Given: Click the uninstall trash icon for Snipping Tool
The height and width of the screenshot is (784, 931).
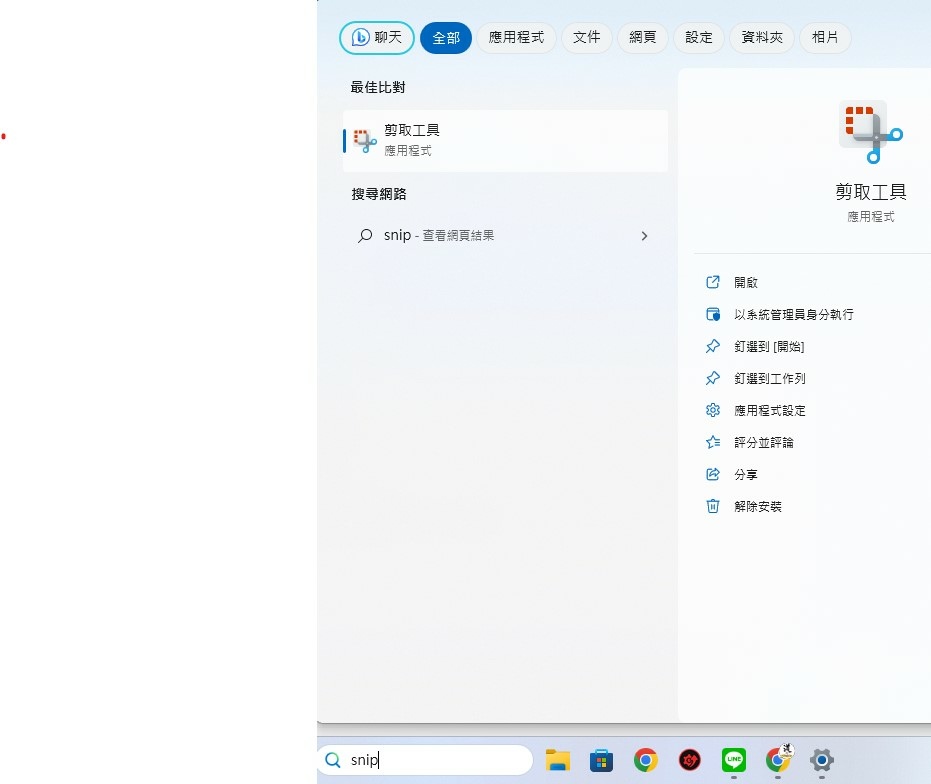Looking at the screenshot, I should (712, 506).
